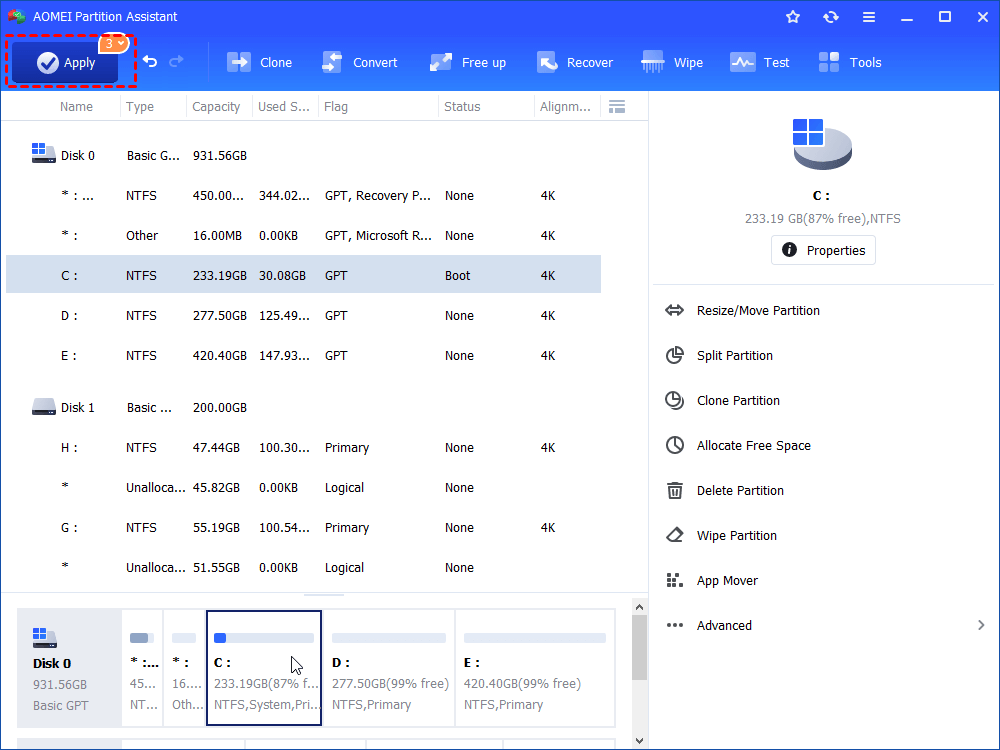Click the Delete Partition trash icon
This screenshot has width=1000, height=750.
point(675,490)
